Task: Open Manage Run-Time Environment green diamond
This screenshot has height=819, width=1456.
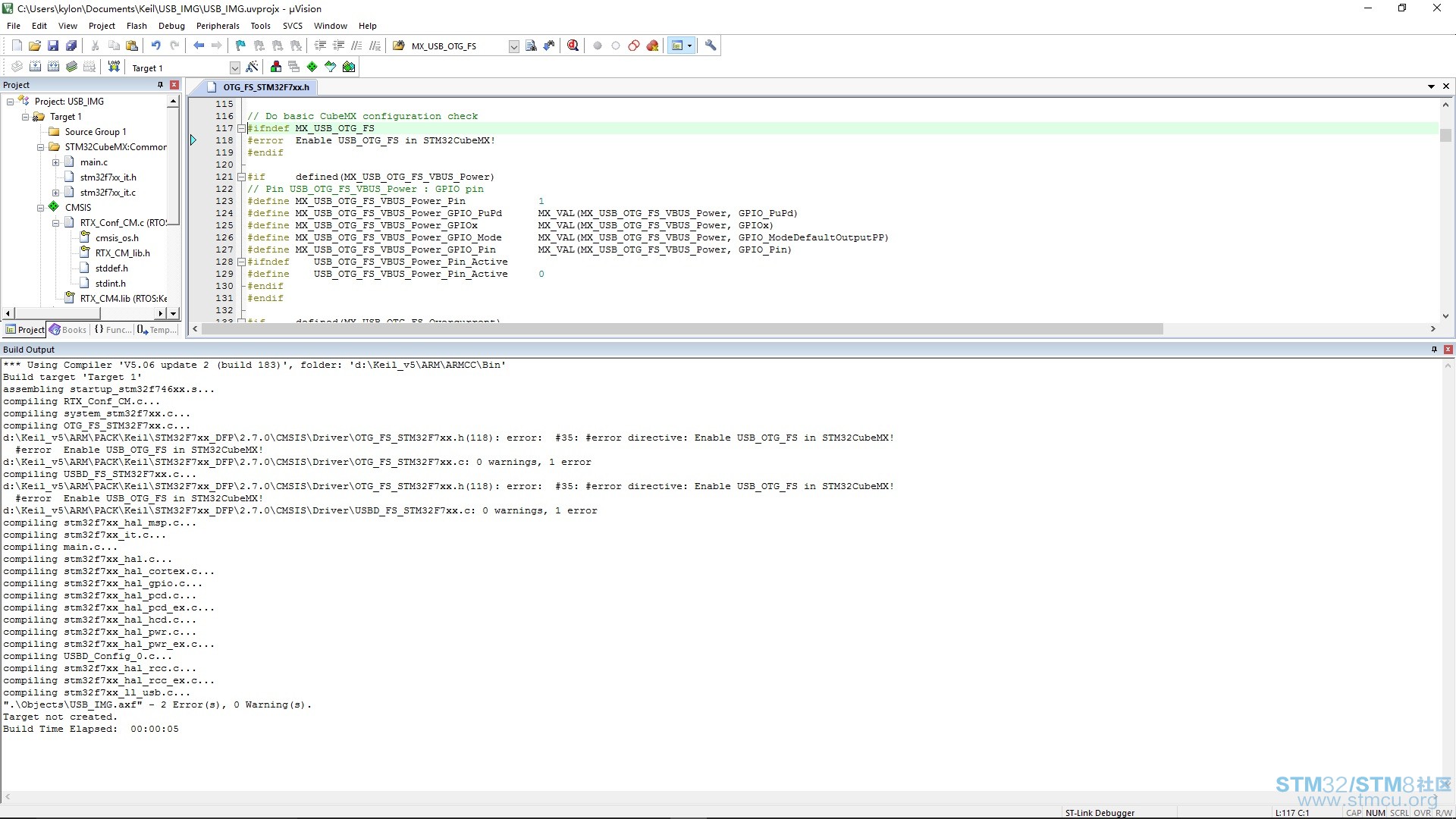Action: coord(312,67)
